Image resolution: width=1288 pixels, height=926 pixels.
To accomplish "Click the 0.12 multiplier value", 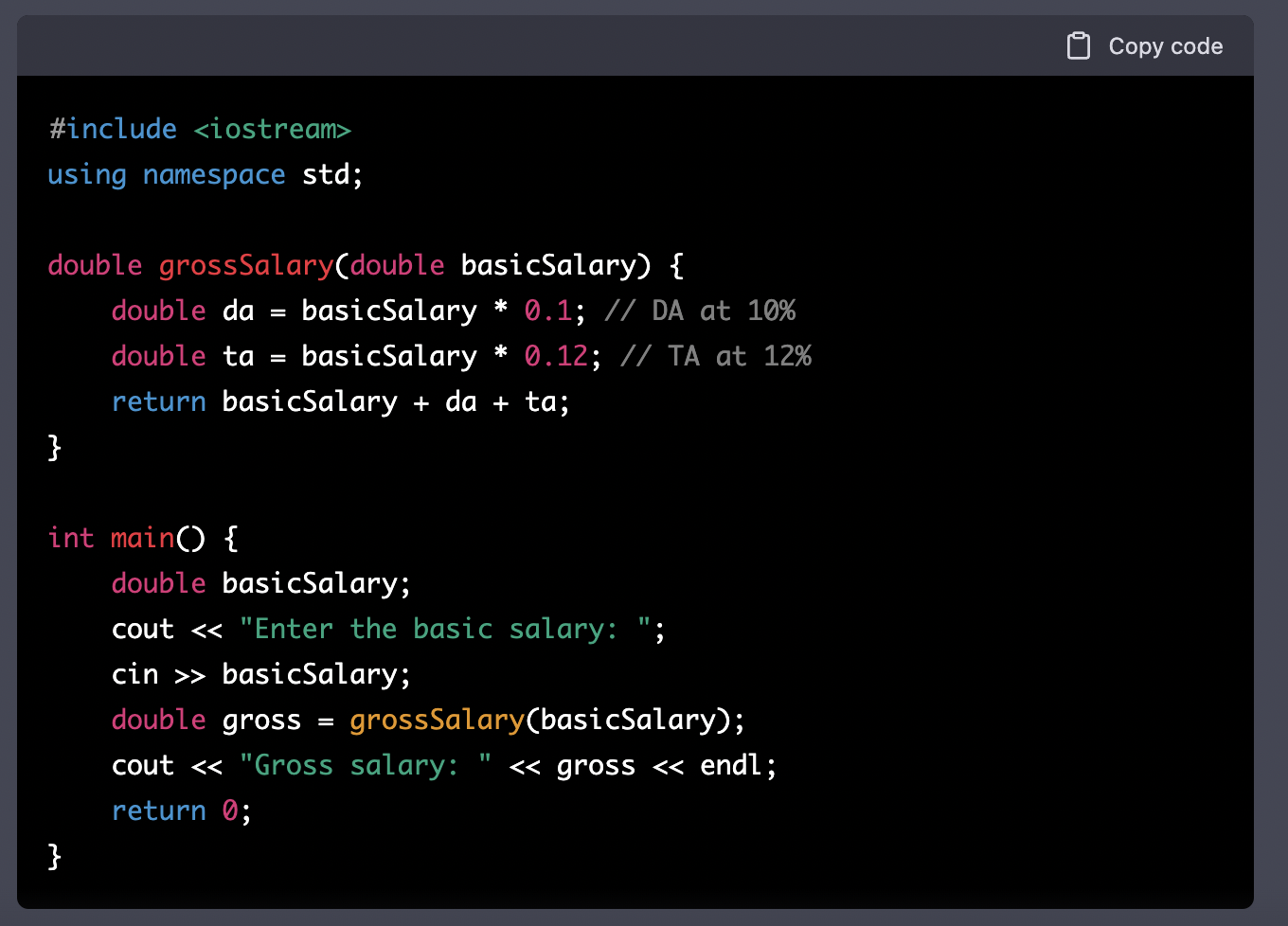I will click(x=556, y=356).
